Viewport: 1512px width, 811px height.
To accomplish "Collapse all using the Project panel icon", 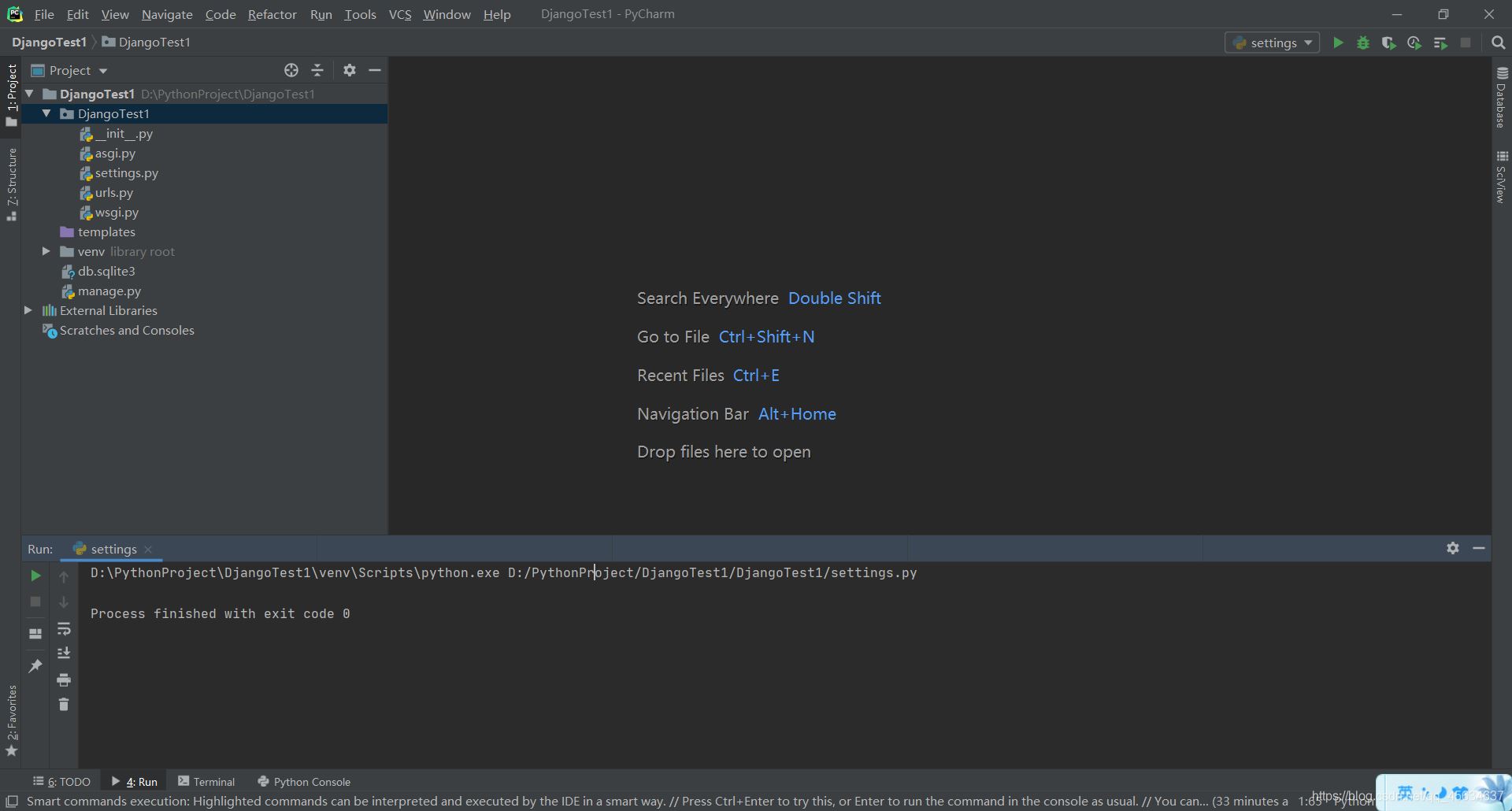I will (317, 70).
